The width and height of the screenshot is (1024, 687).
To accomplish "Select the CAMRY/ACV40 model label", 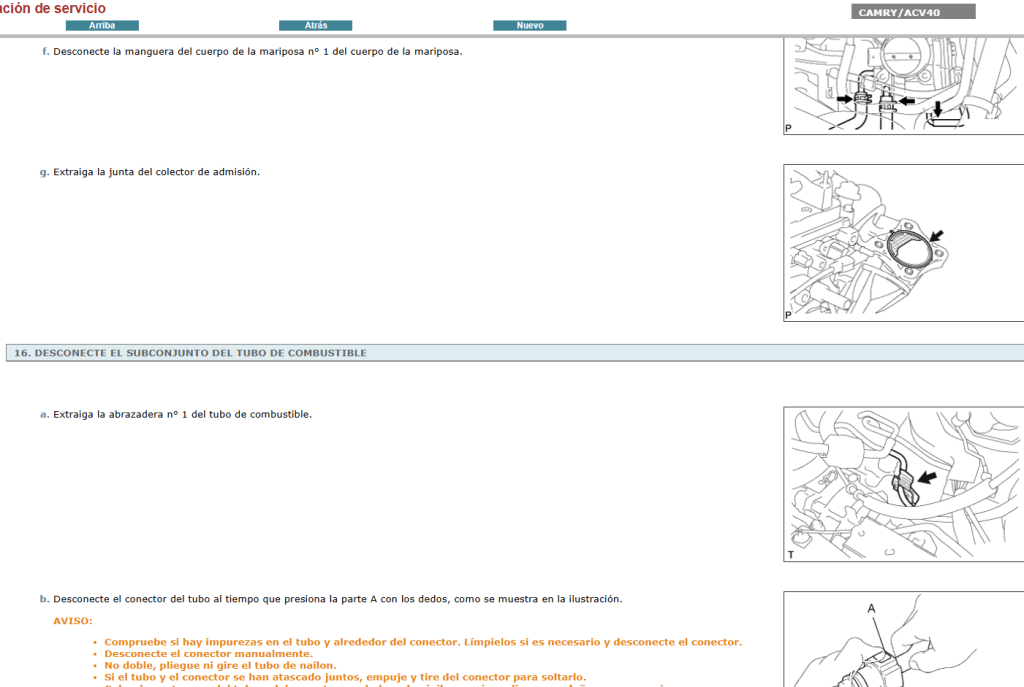I will [911, 11].
